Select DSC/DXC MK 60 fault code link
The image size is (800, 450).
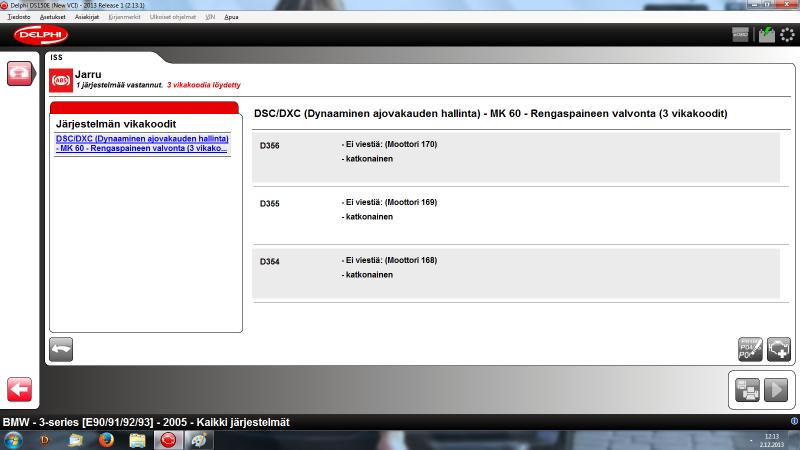click(143, 143)
